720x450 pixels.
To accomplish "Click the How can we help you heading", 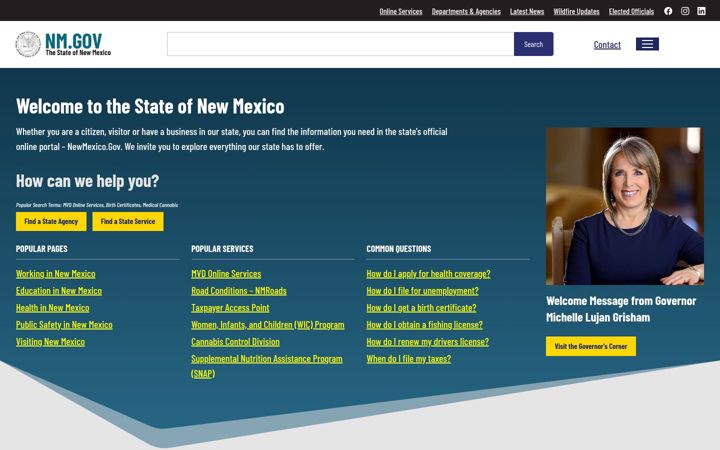I will (87, 181).
